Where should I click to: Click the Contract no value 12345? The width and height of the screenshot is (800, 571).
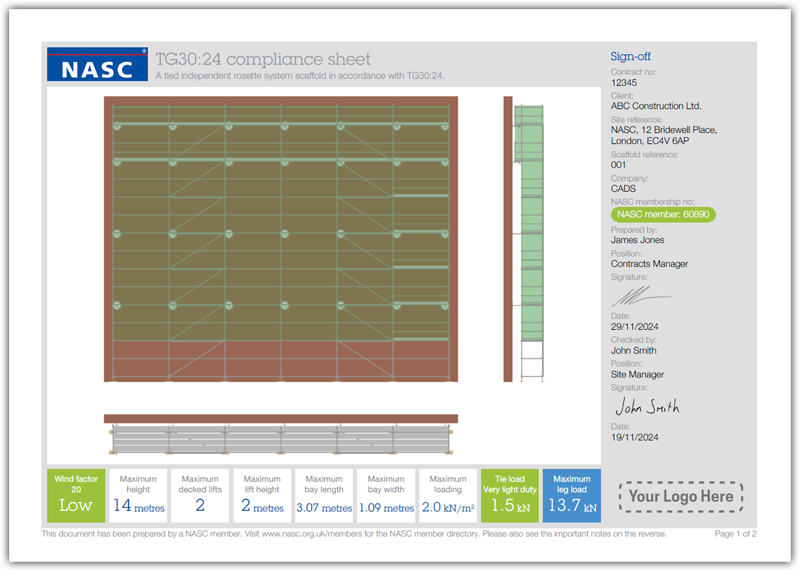(625, 83)
